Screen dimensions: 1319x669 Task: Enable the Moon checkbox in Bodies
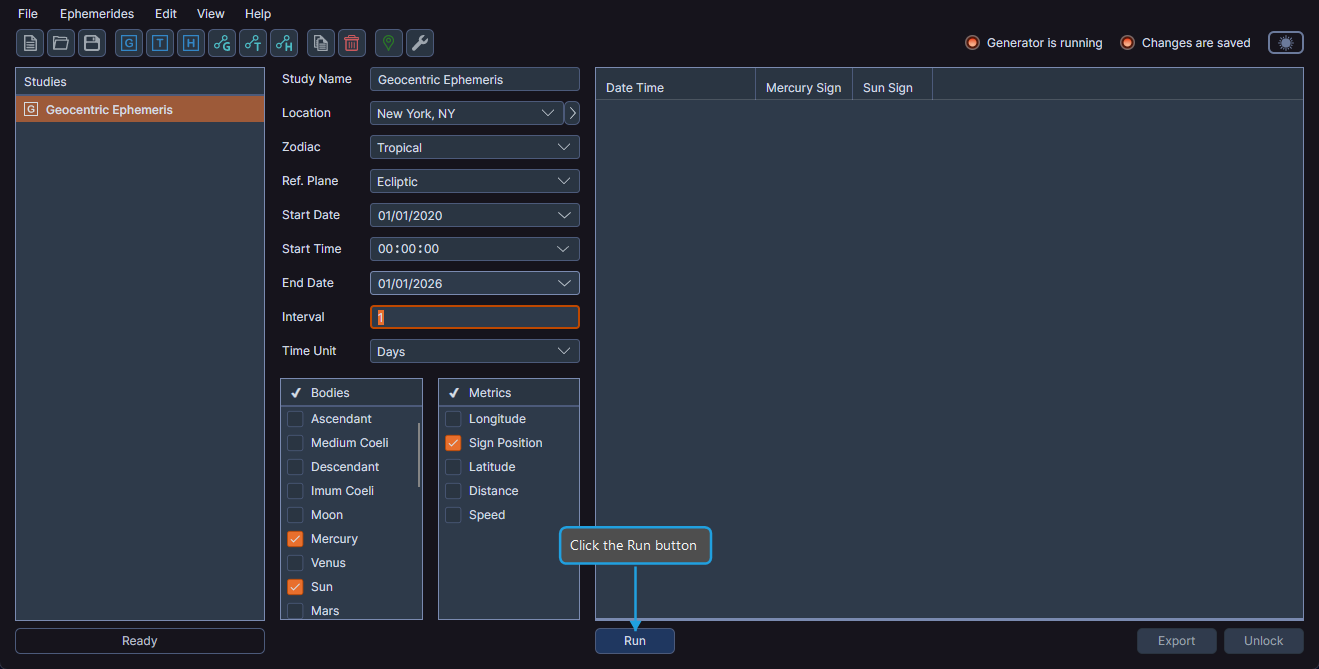pos(295,514)
